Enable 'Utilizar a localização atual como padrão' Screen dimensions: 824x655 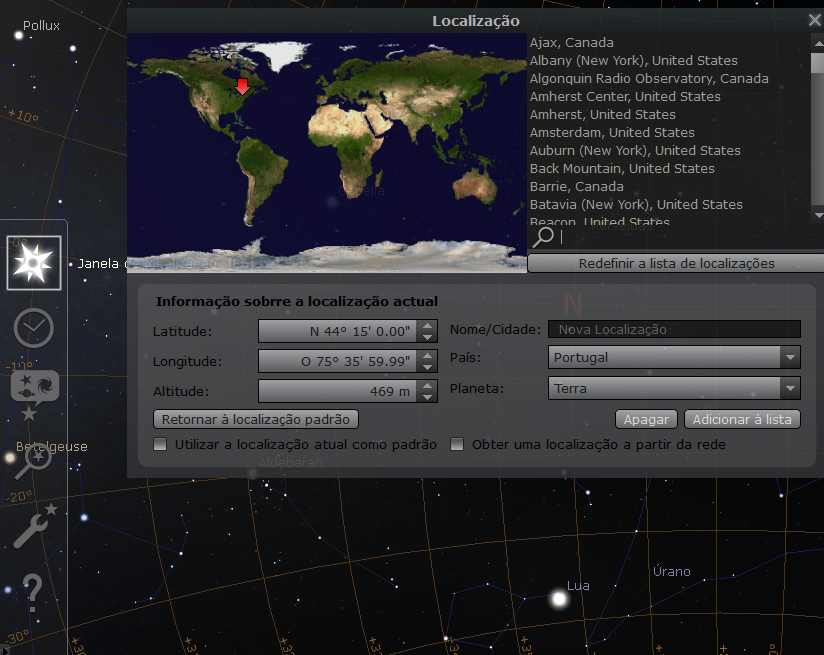click(x=160, y=444)
